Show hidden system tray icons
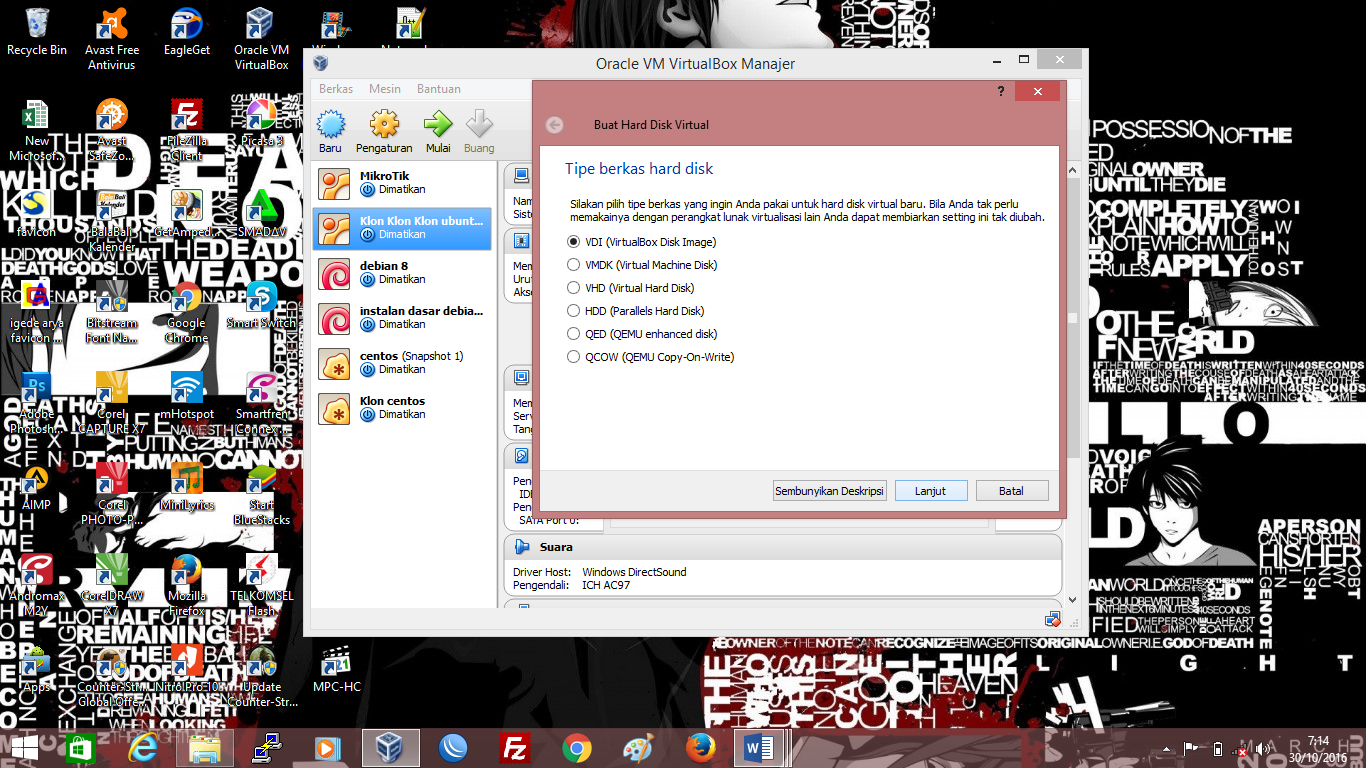The width and height of the screenshot is (1366, 768). (x=1165, y=749)
